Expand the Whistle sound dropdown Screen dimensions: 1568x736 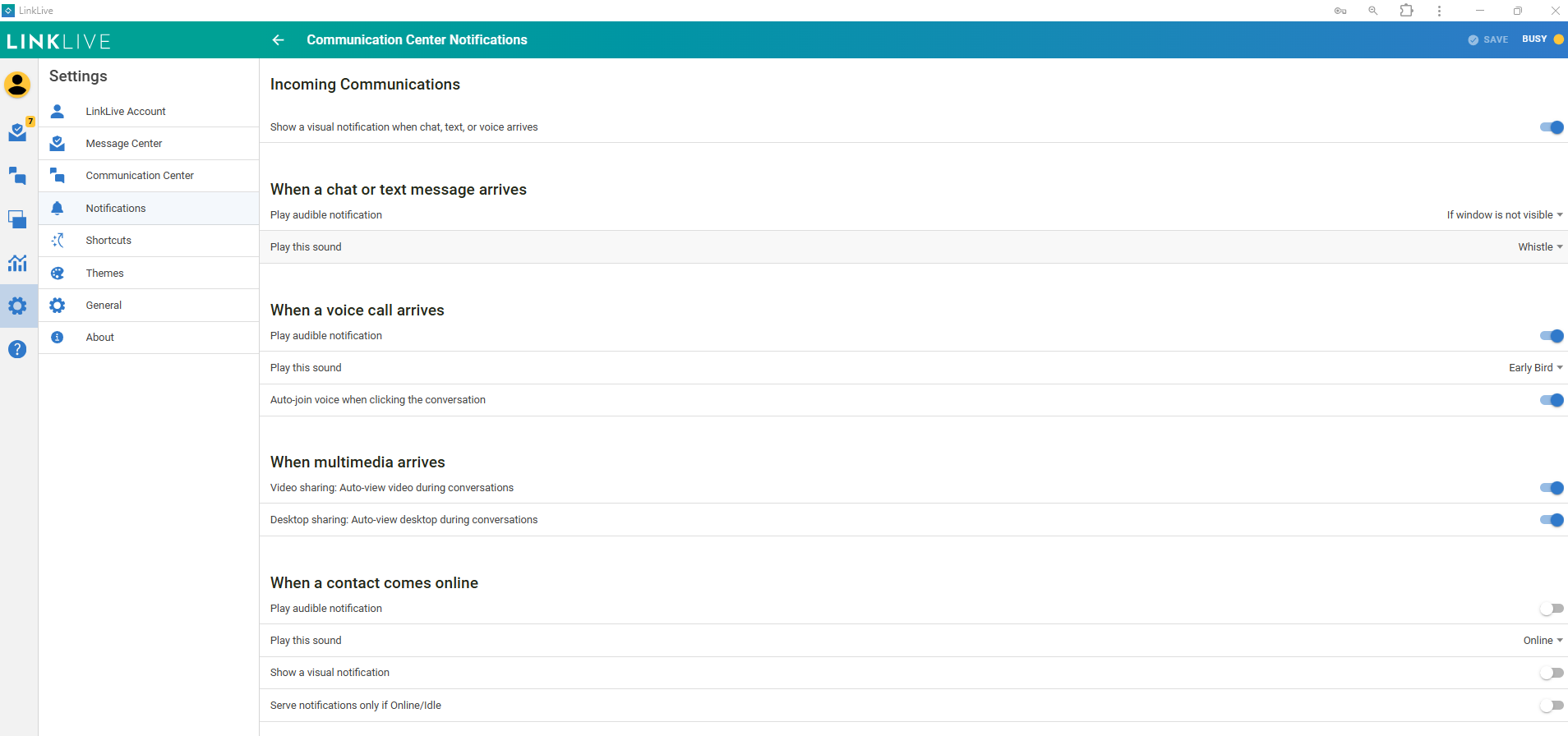pos(1539,247)
